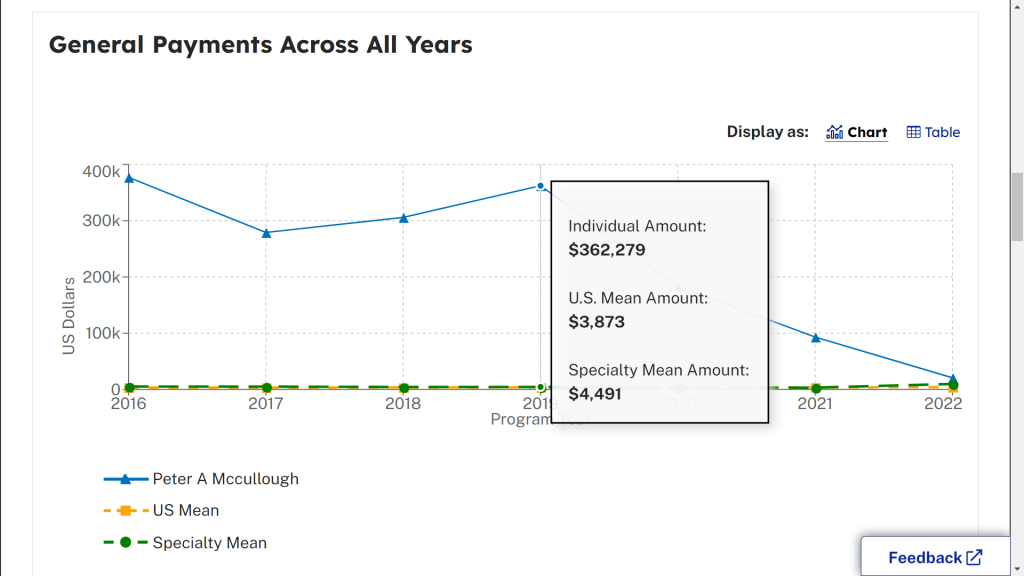Screen dimensions: 1024x576
Task: Click the 2017 individual data point
Action: (x=266, y=233)
